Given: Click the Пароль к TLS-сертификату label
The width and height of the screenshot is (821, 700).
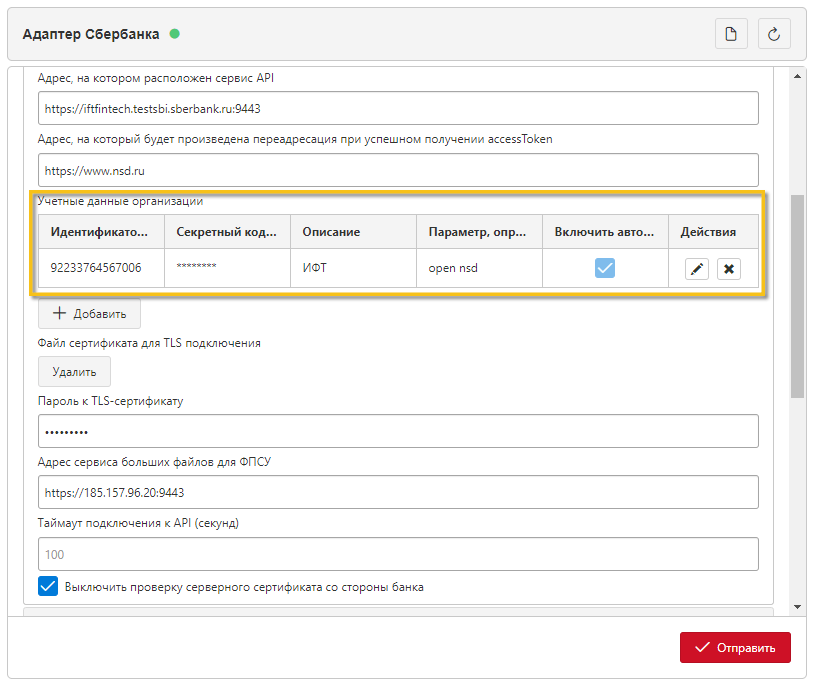Looking at the screenshot, I should coord(110,401).
